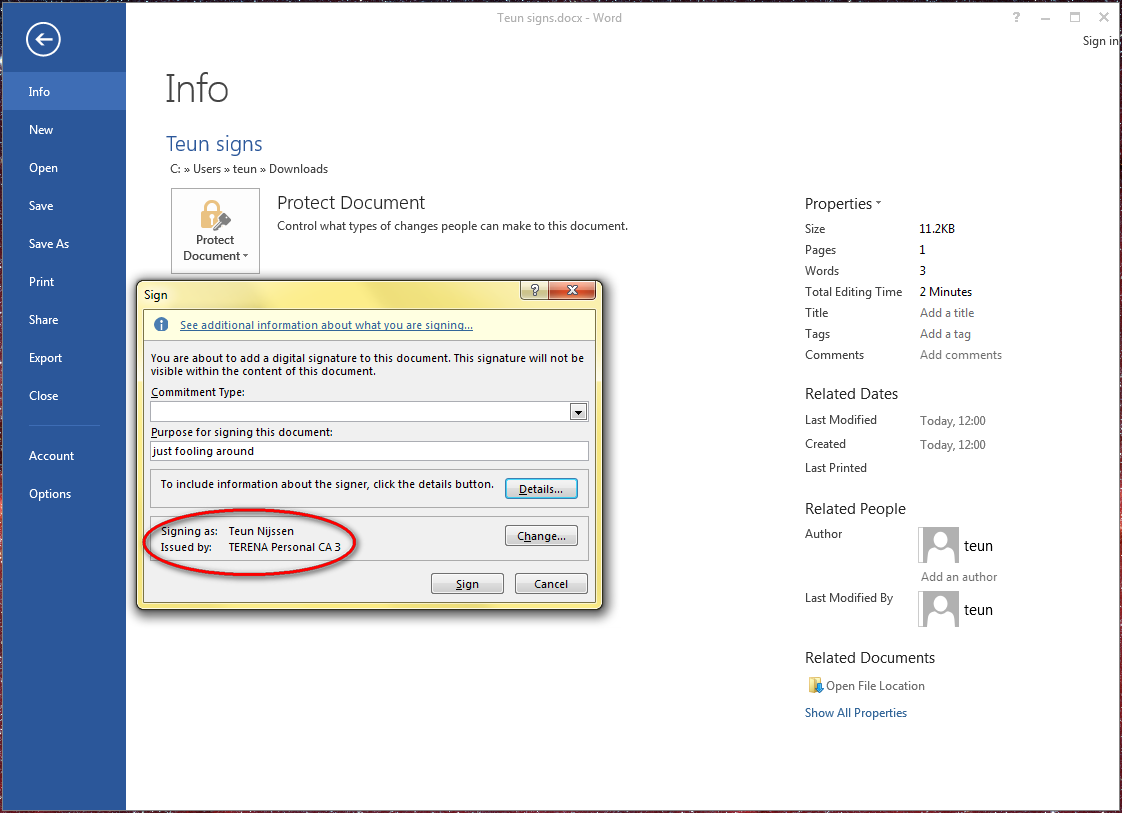
Task: Click Show All Properties link
Action: (x=856, y=713)
